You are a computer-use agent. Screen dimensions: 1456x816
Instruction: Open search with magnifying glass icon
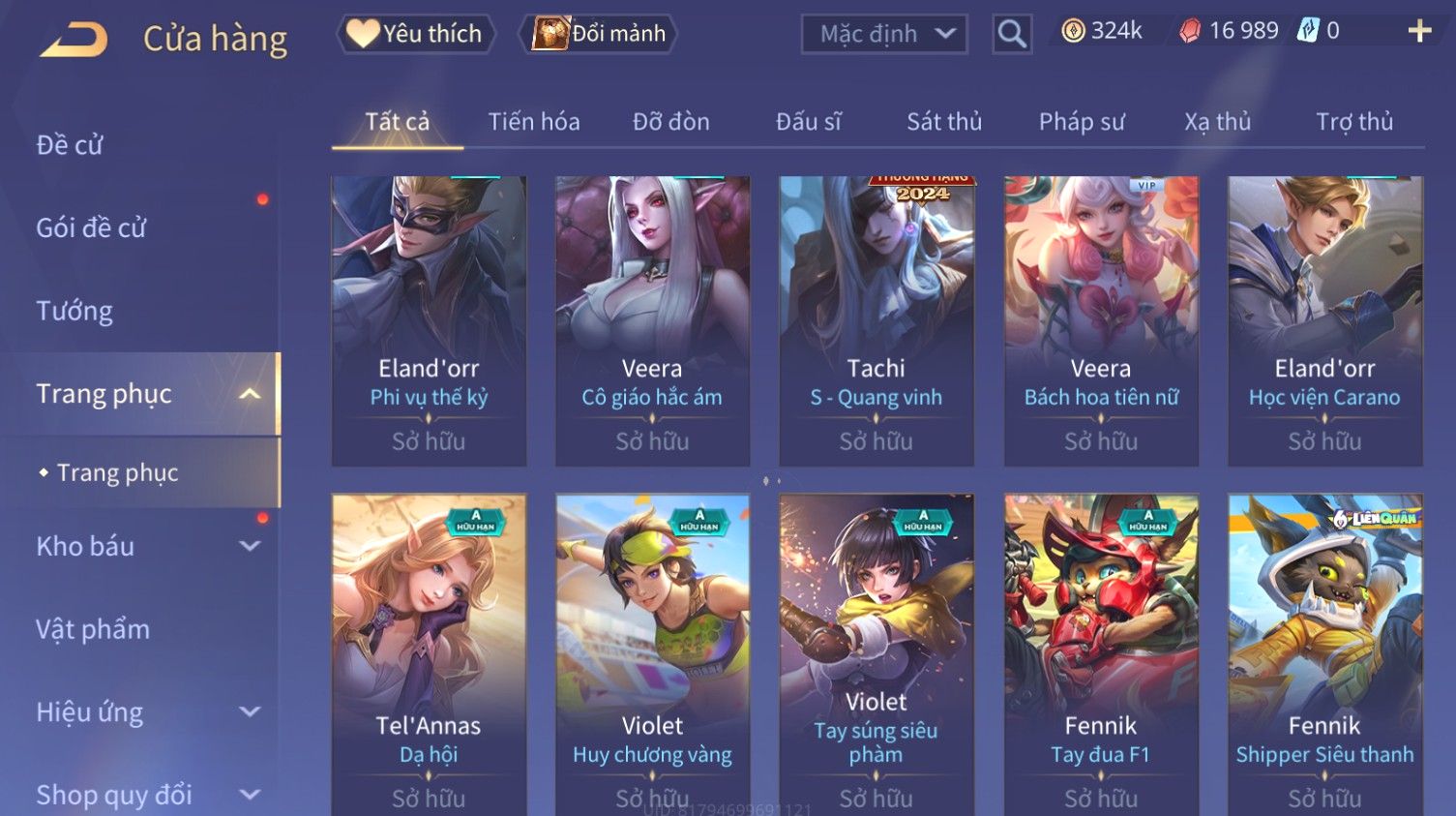click(1012, 34)
